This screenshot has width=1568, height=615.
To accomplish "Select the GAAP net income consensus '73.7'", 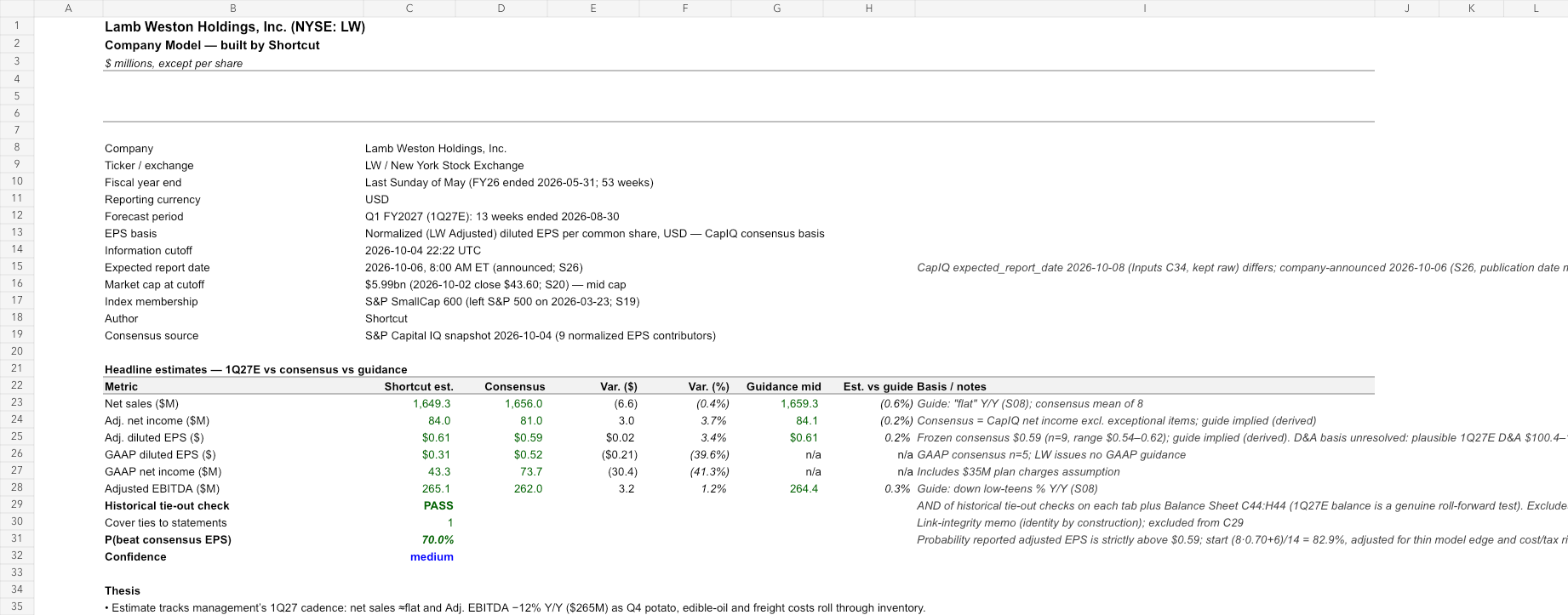I will (531, 472).
